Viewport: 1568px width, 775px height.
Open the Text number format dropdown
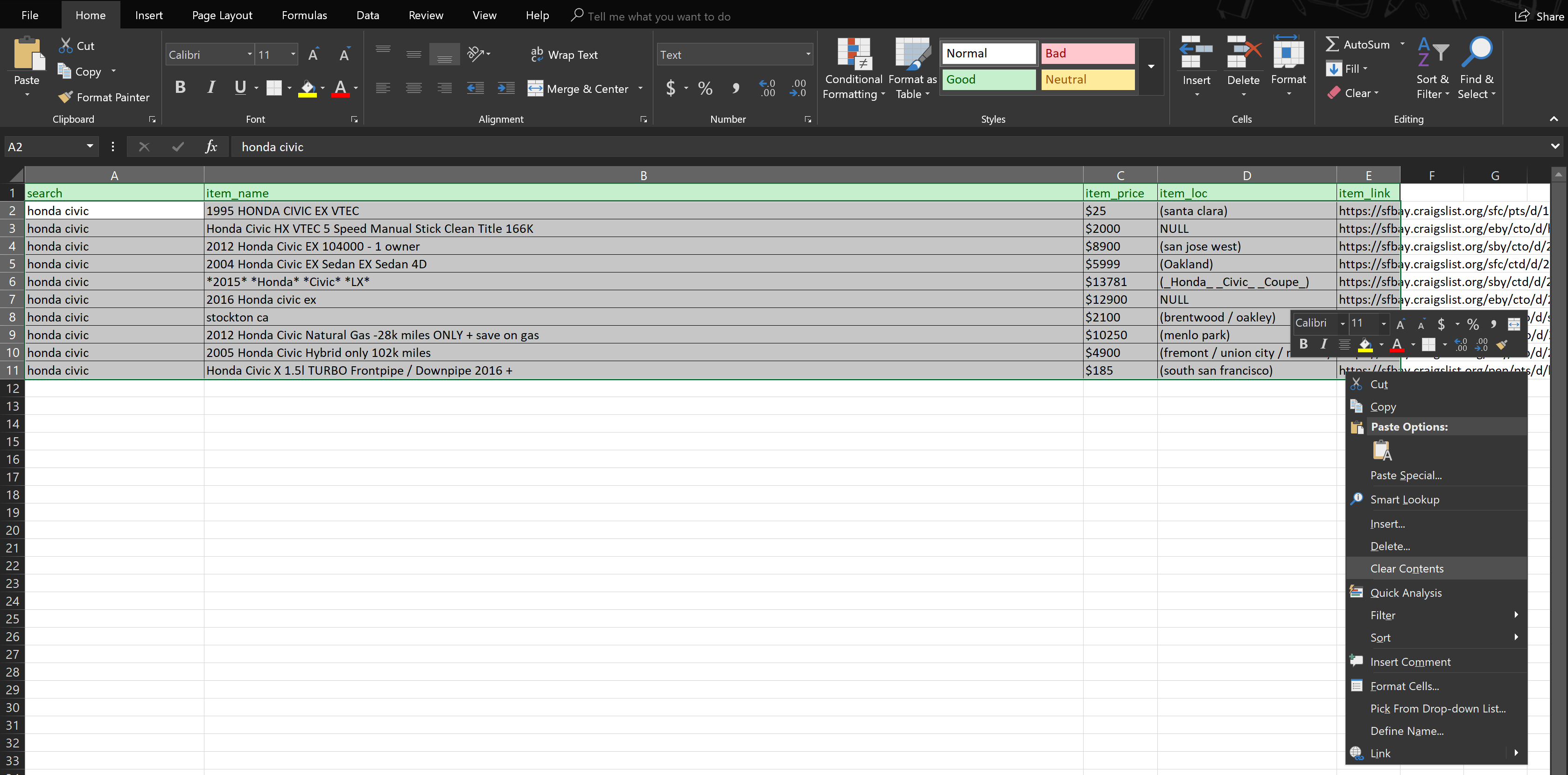[808, 55]
